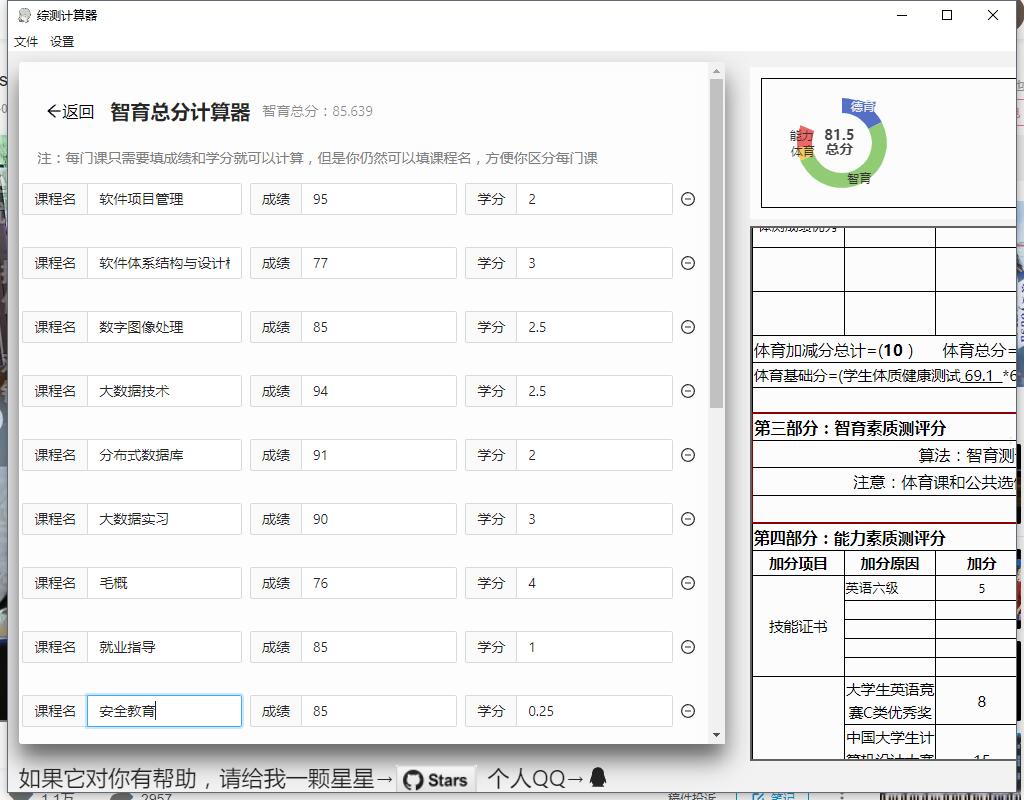Click the 加分原因 column header
This screenshot has height=800, width=1024.
tap(889, 564)
